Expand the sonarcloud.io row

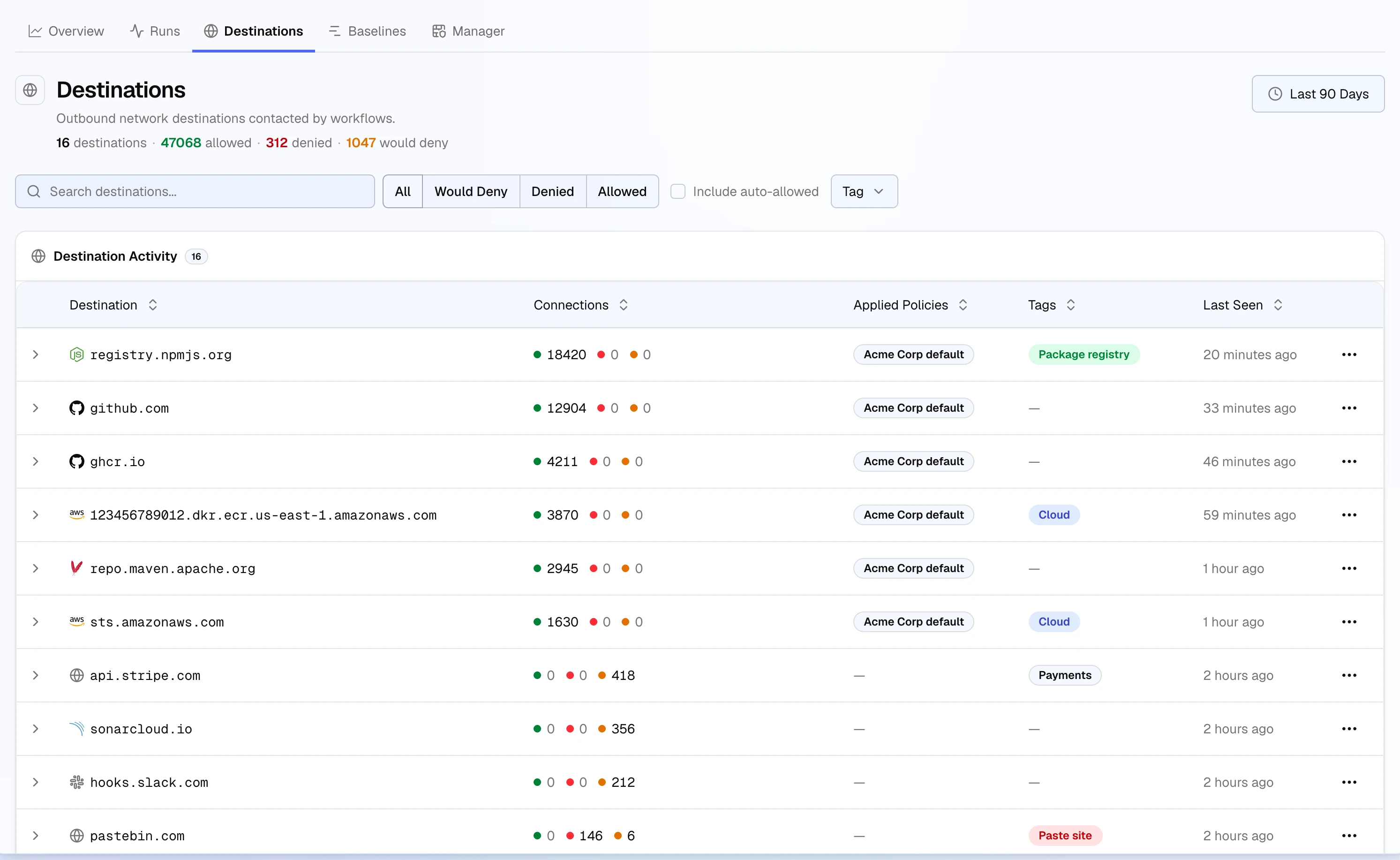click(x=35, y=729)
